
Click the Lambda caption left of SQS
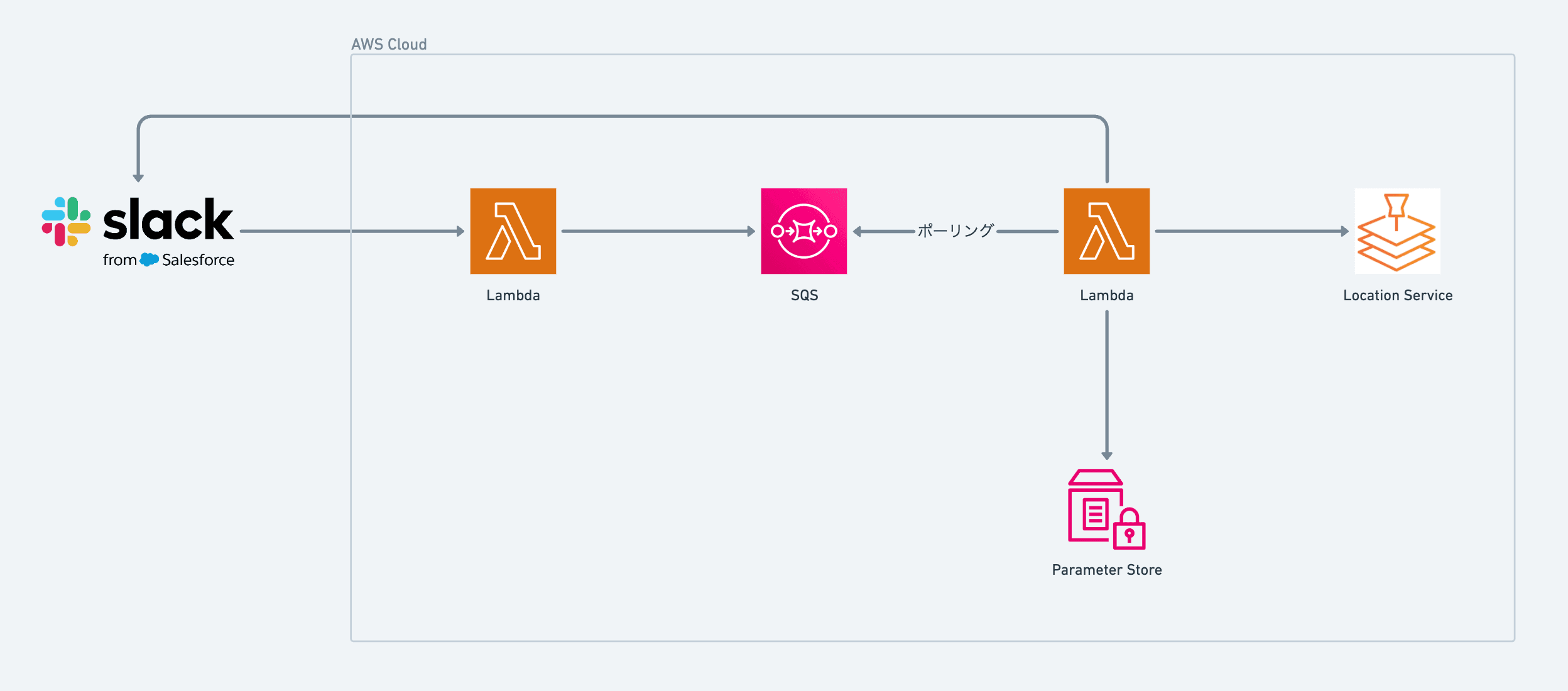(x=513, y=295)
